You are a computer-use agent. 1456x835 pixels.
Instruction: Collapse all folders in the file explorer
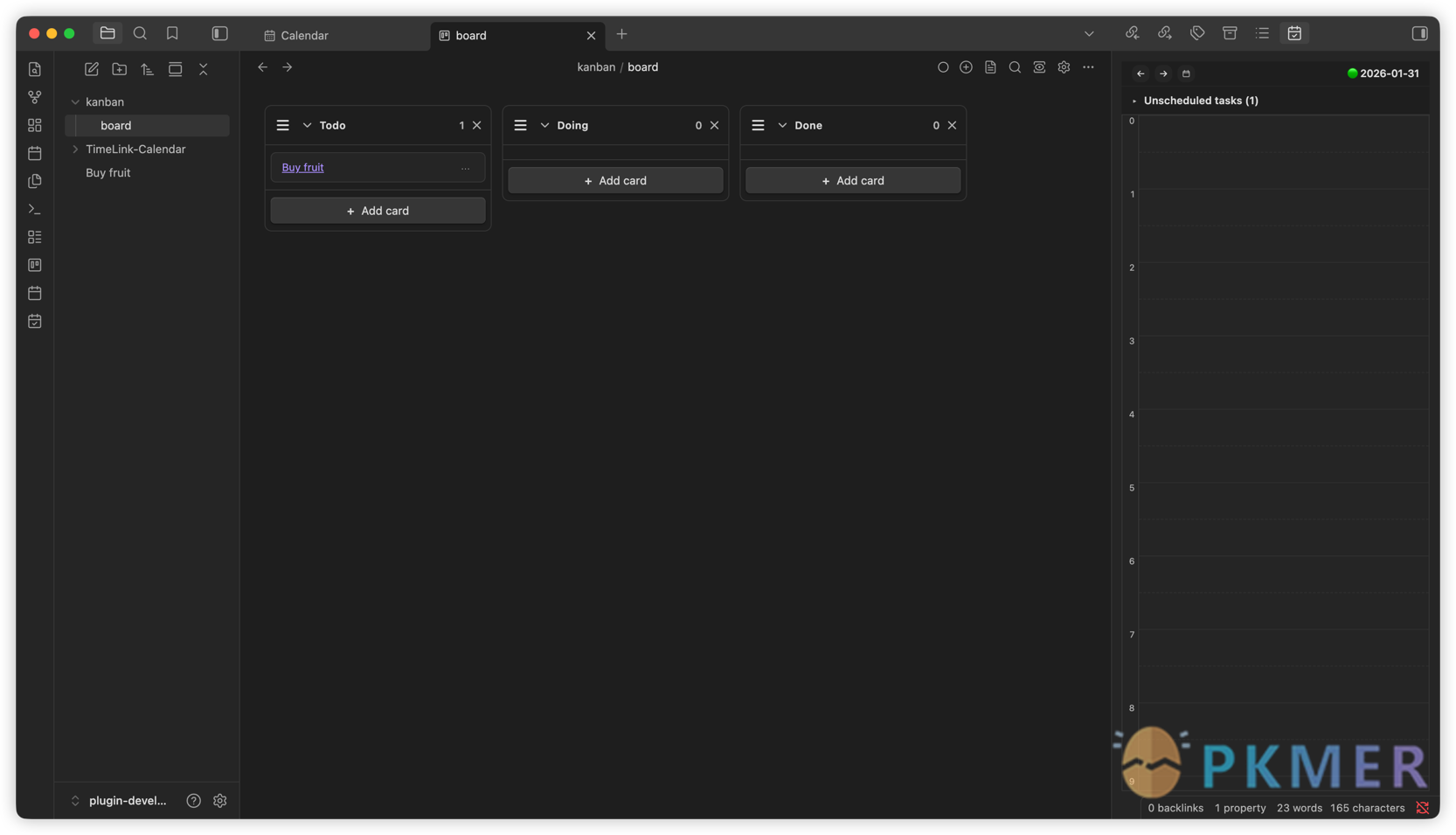click(204, 69)
